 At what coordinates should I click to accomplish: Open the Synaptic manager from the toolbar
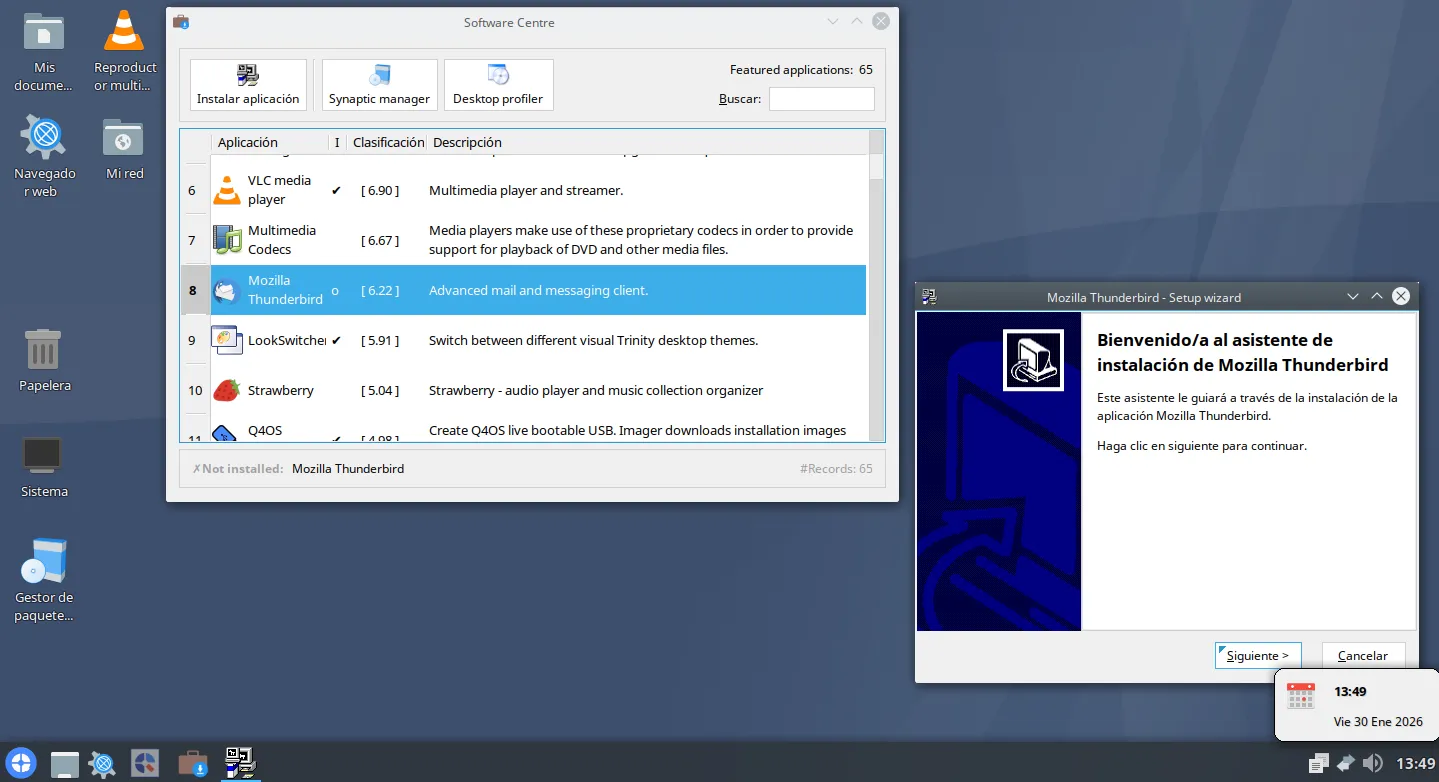[x=379, y=84]
